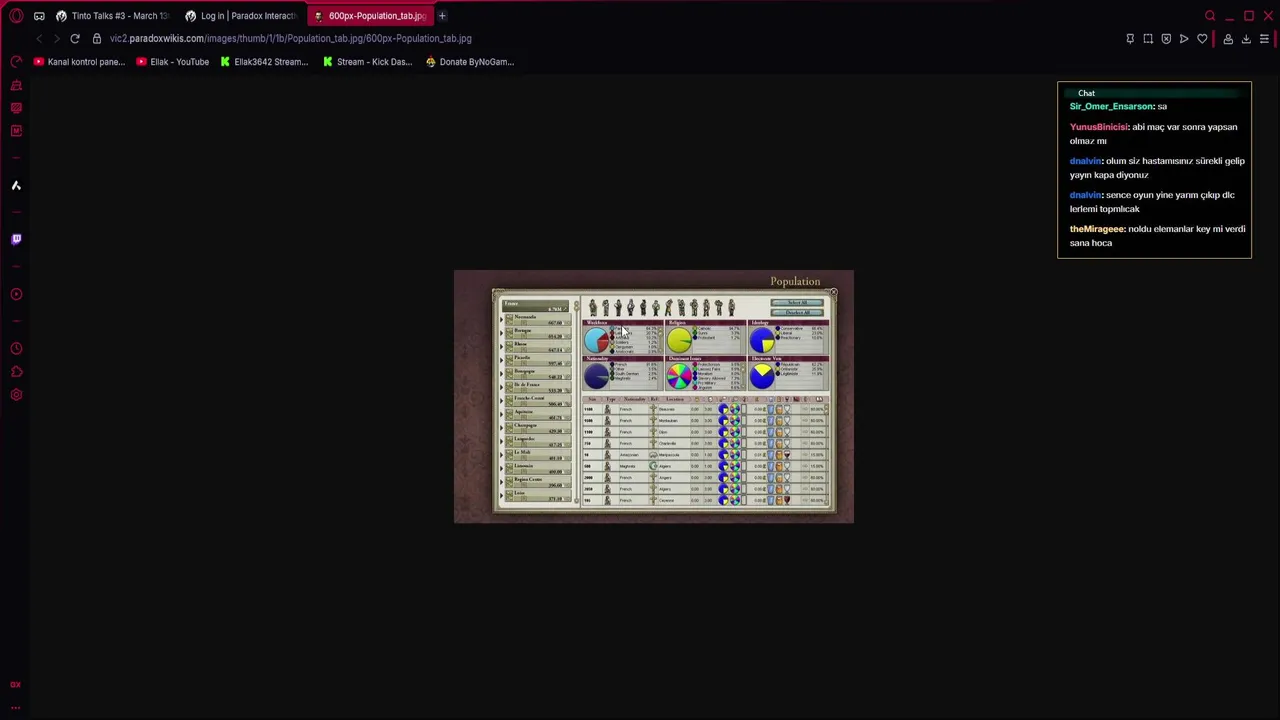Open Ellak3642 Stream bookmark

(x=264, y=62)
